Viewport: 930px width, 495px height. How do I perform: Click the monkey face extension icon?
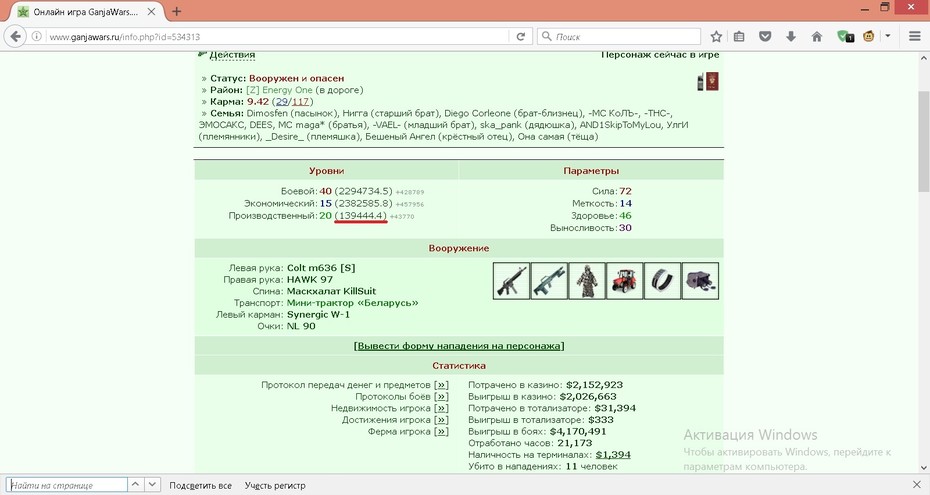(868, 36)
